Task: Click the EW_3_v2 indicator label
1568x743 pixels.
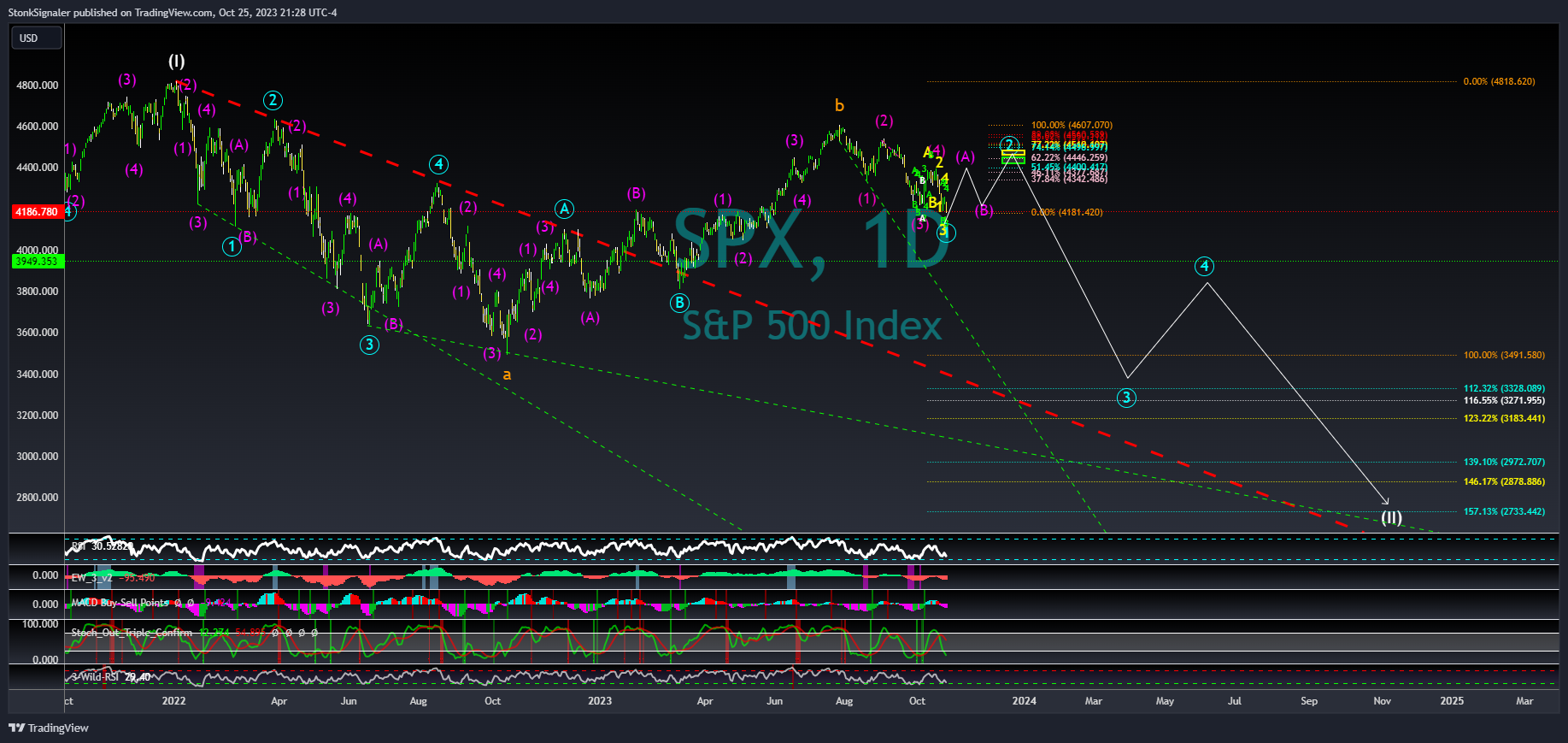Action: click(x=91, y=579)
